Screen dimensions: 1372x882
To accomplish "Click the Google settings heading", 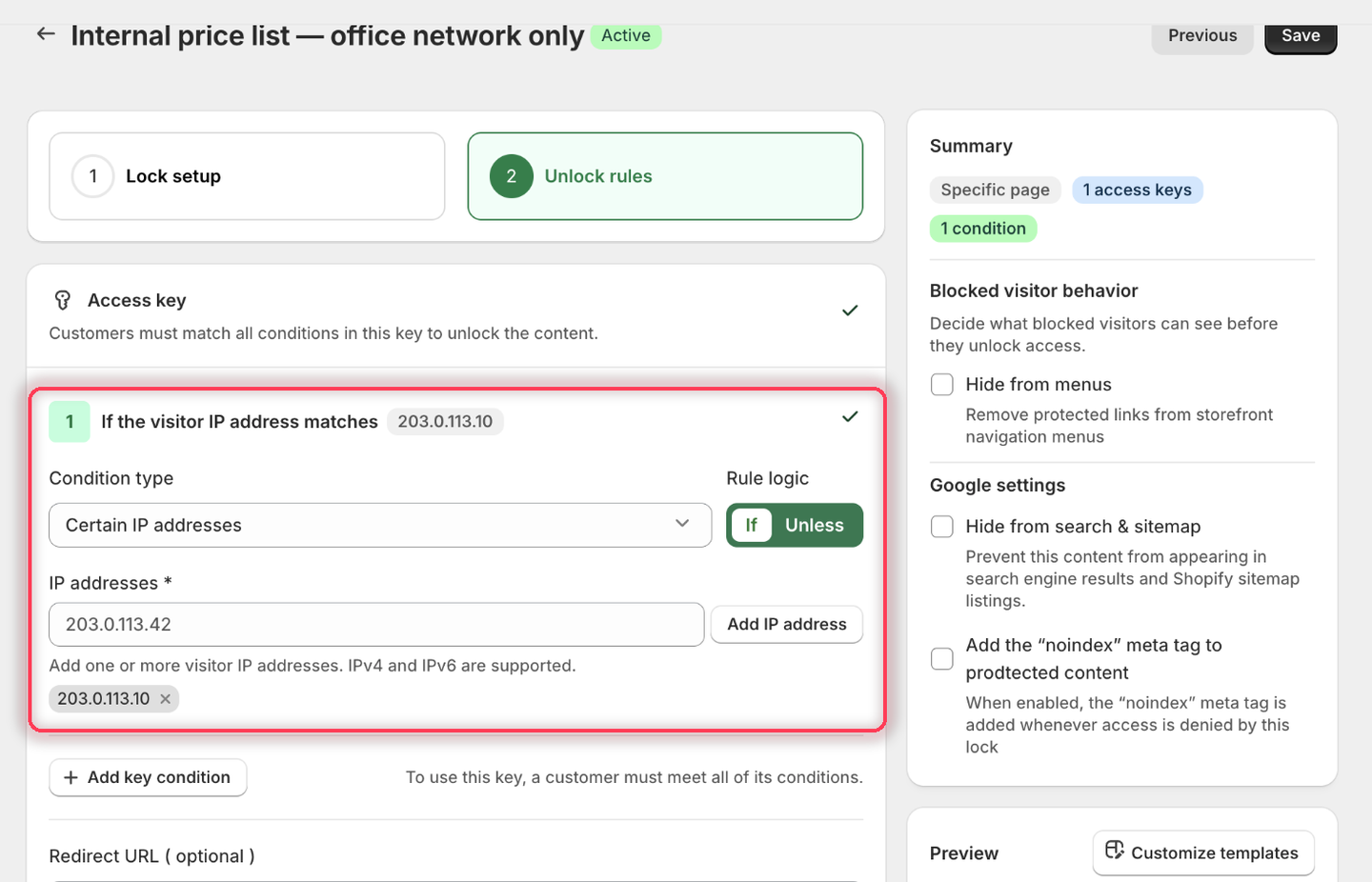I will coord(998,485).
